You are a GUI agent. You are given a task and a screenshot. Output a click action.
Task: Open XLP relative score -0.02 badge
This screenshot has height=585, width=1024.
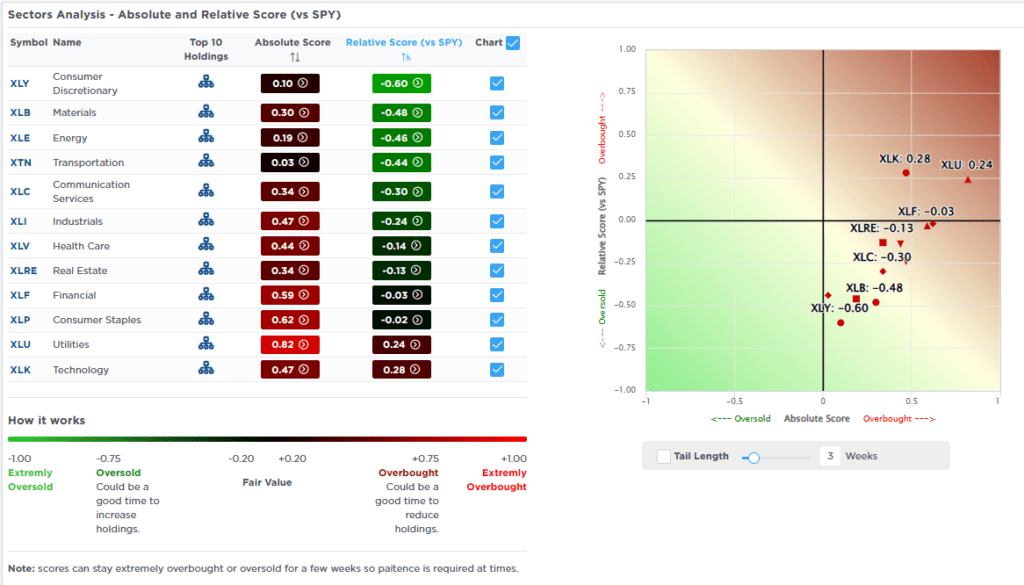click(x=402, y=319)
